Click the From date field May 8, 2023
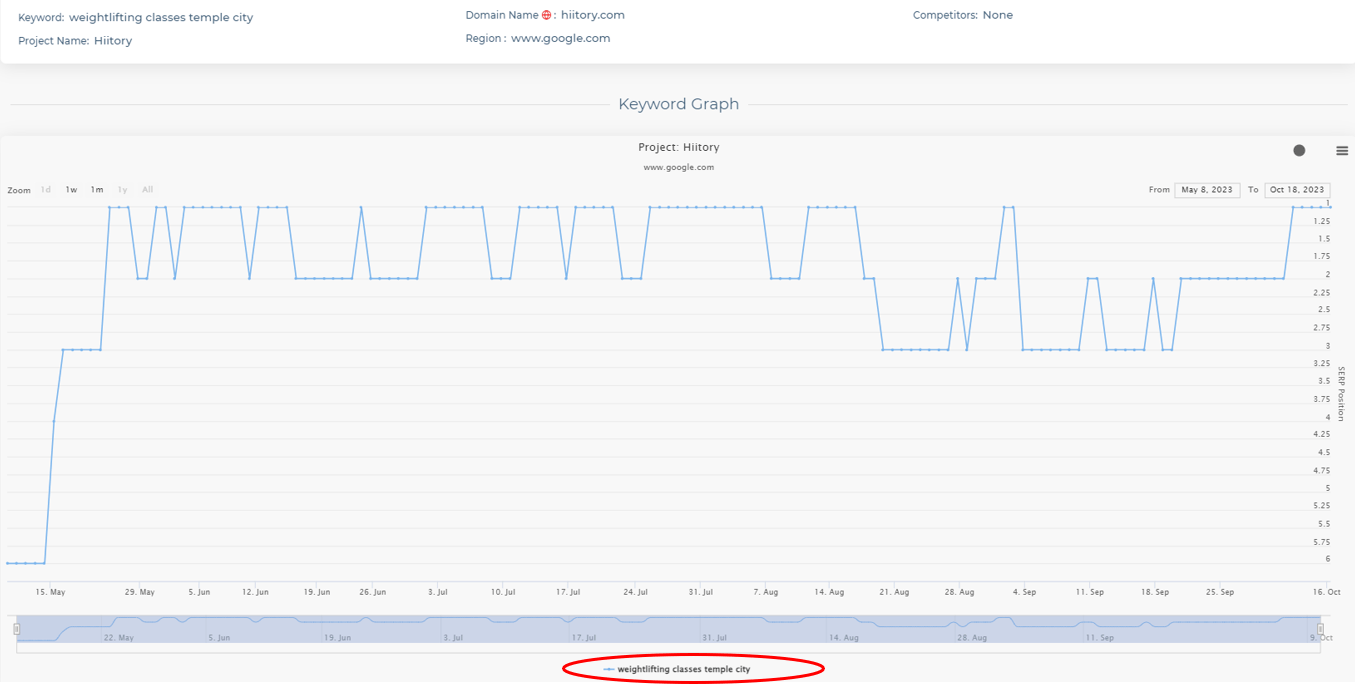The width and height of the screenshot is (1355, 687). tap(1207, 190)
